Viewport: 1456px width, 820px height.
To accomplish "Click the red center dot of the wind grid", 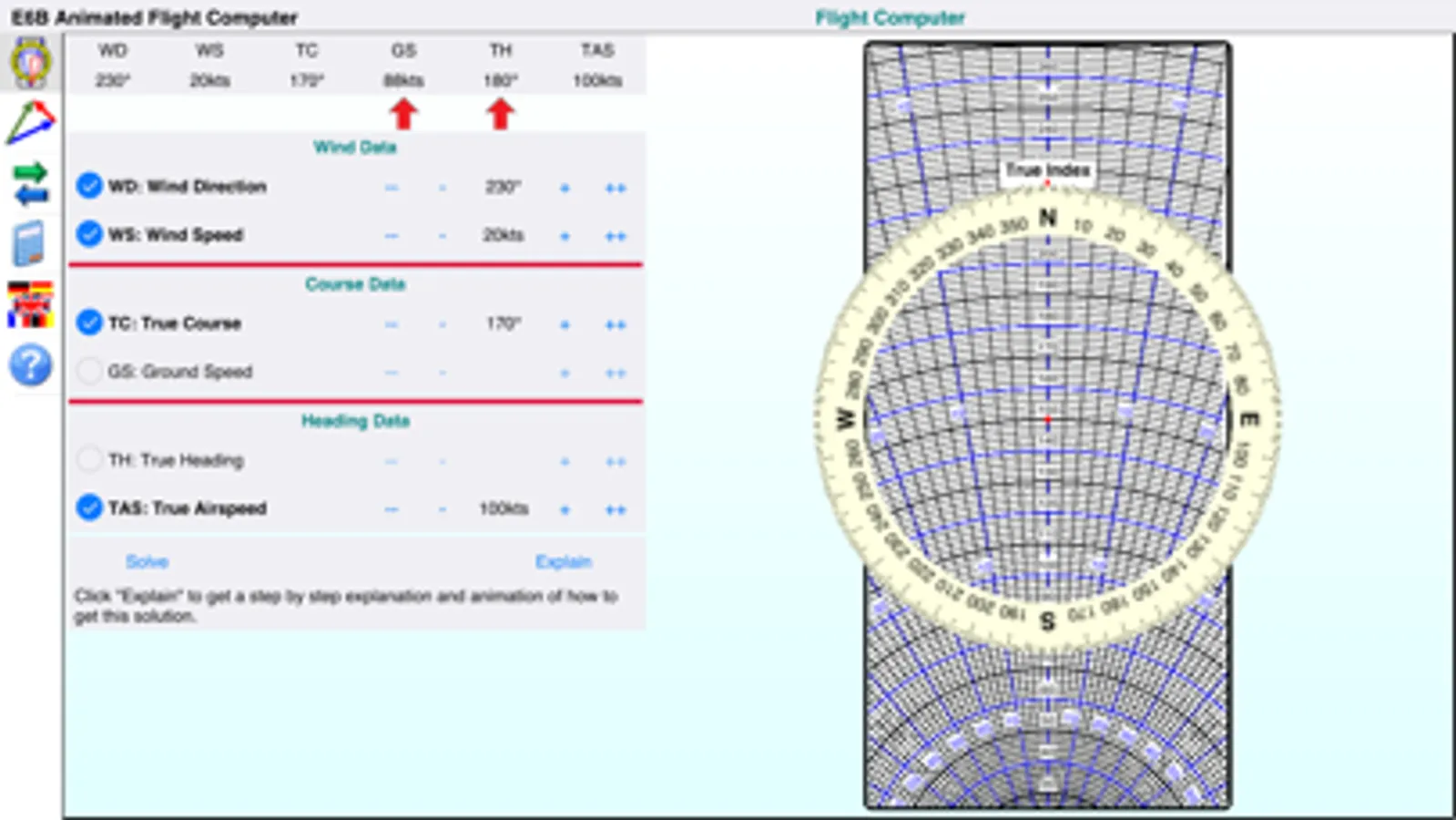I will [1047, 420].
